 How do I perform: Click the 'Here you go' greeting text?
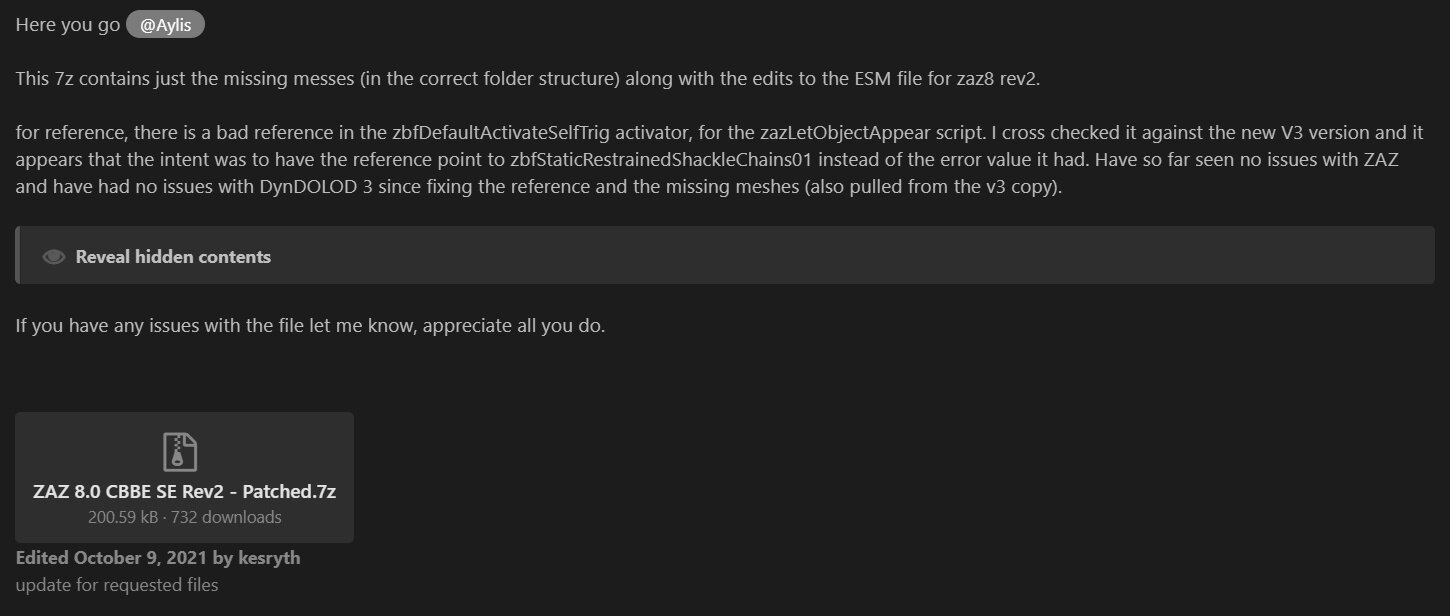click(68, 26)
